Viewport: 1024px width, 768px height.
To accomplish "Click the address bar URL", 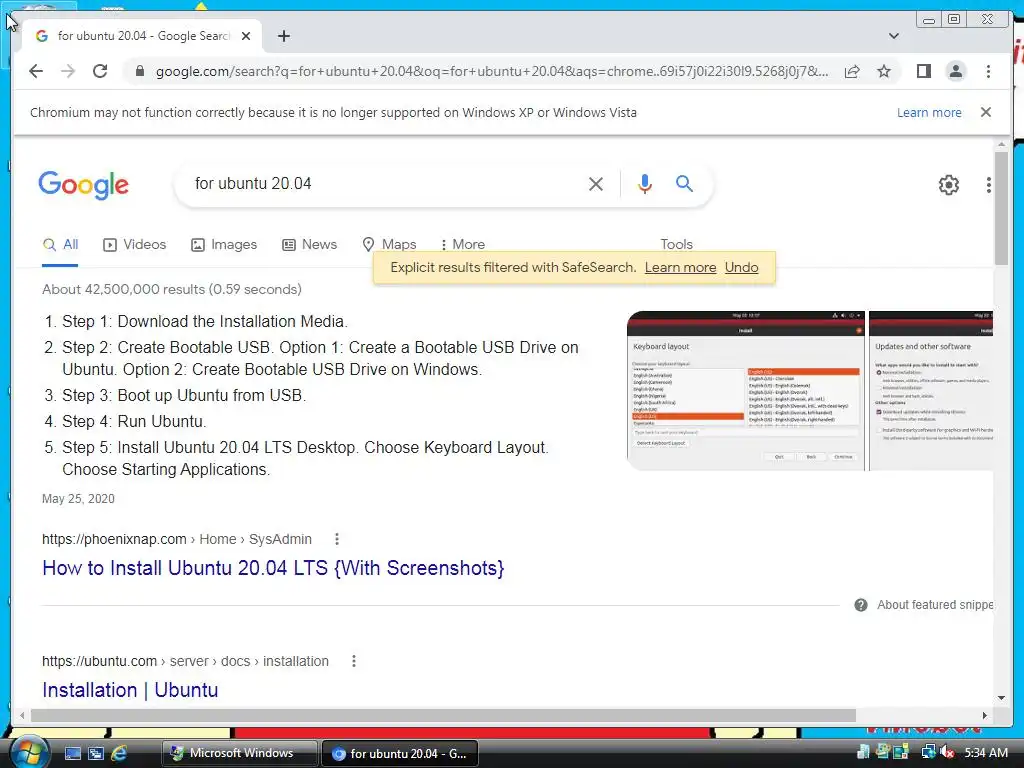I will pyautogui.click(x=492, y=71).
